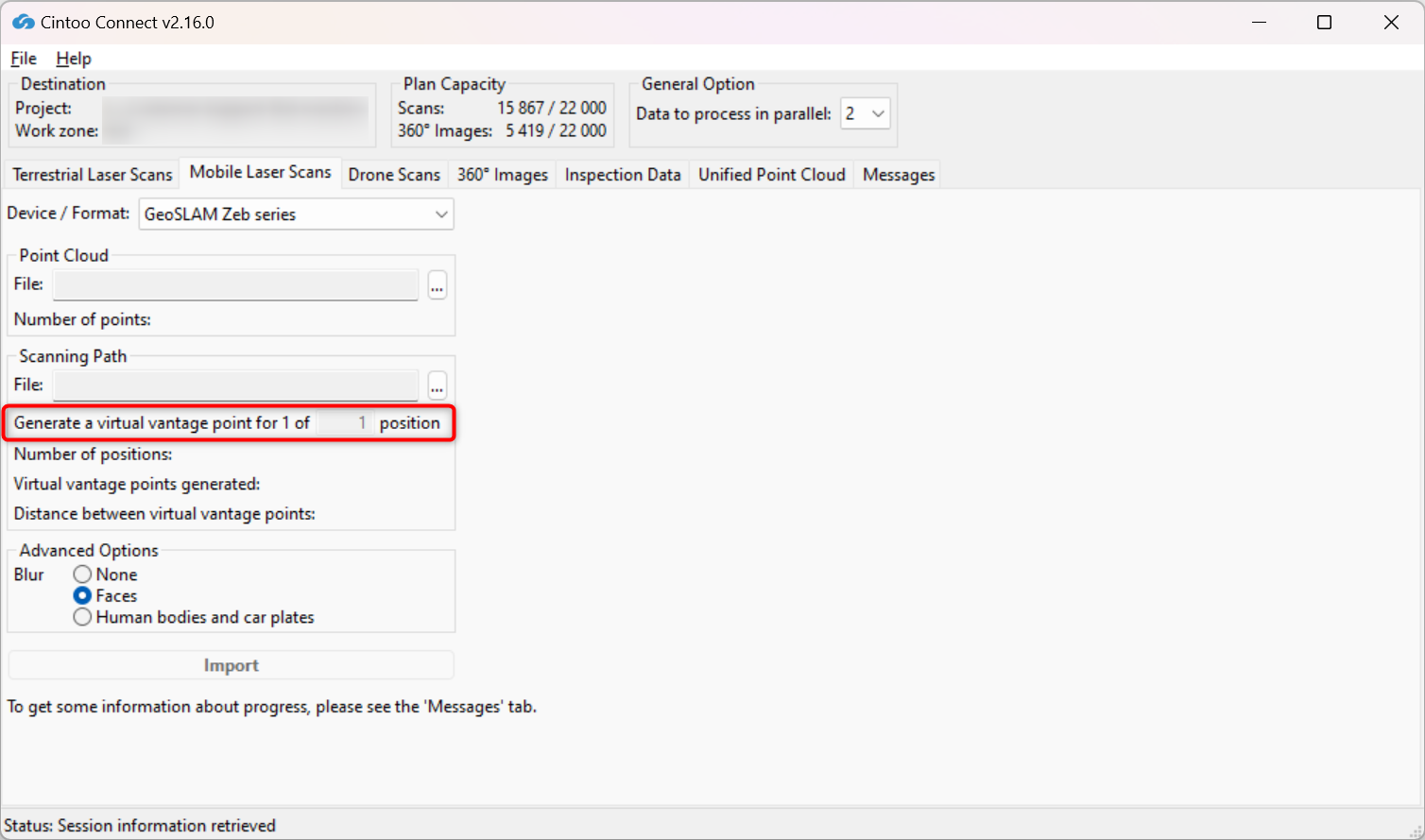Screen dimensions: 1425x840
Task: Click the 'Virtual vantage points generated:' label
Action: click(x=137, y=485)
